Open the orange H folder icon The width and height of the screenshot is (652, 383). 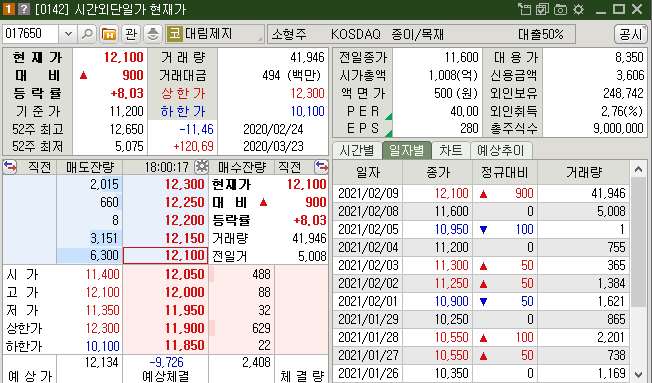109,34
